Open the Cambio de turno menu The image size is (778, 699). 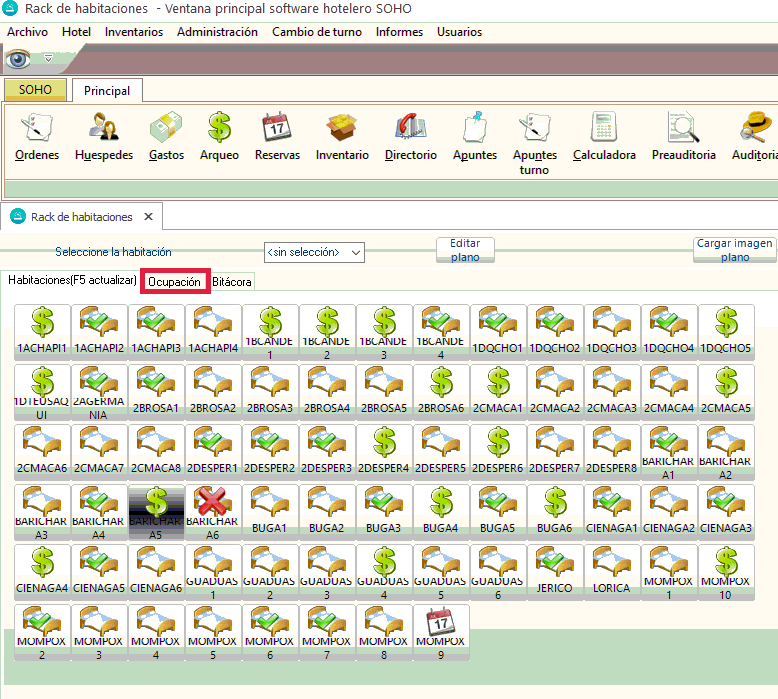point(317,32)
